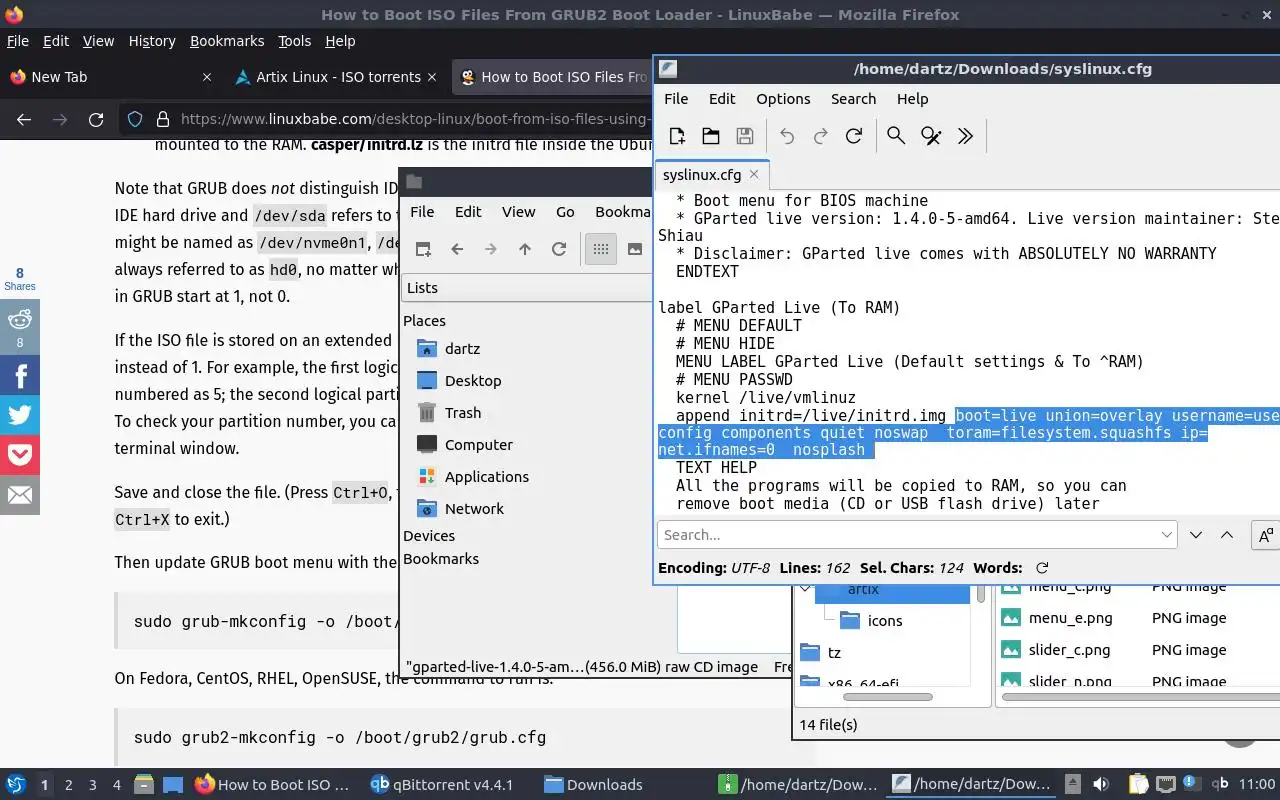Share the article on Facebook
1280x800 pixels.
point(20,375)
